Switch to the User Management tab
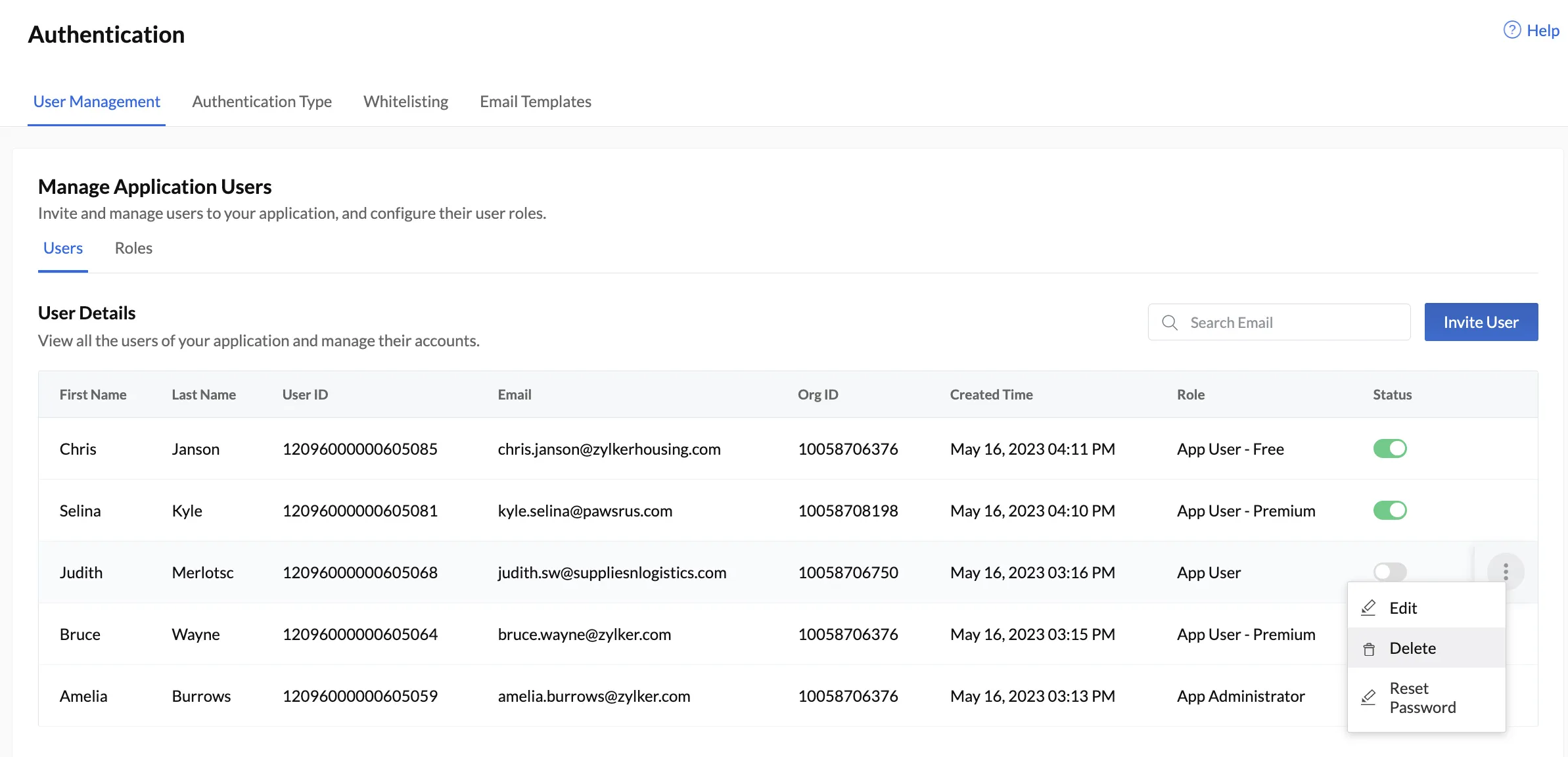This screenshot has width=1568, height=757. (97, 102)
